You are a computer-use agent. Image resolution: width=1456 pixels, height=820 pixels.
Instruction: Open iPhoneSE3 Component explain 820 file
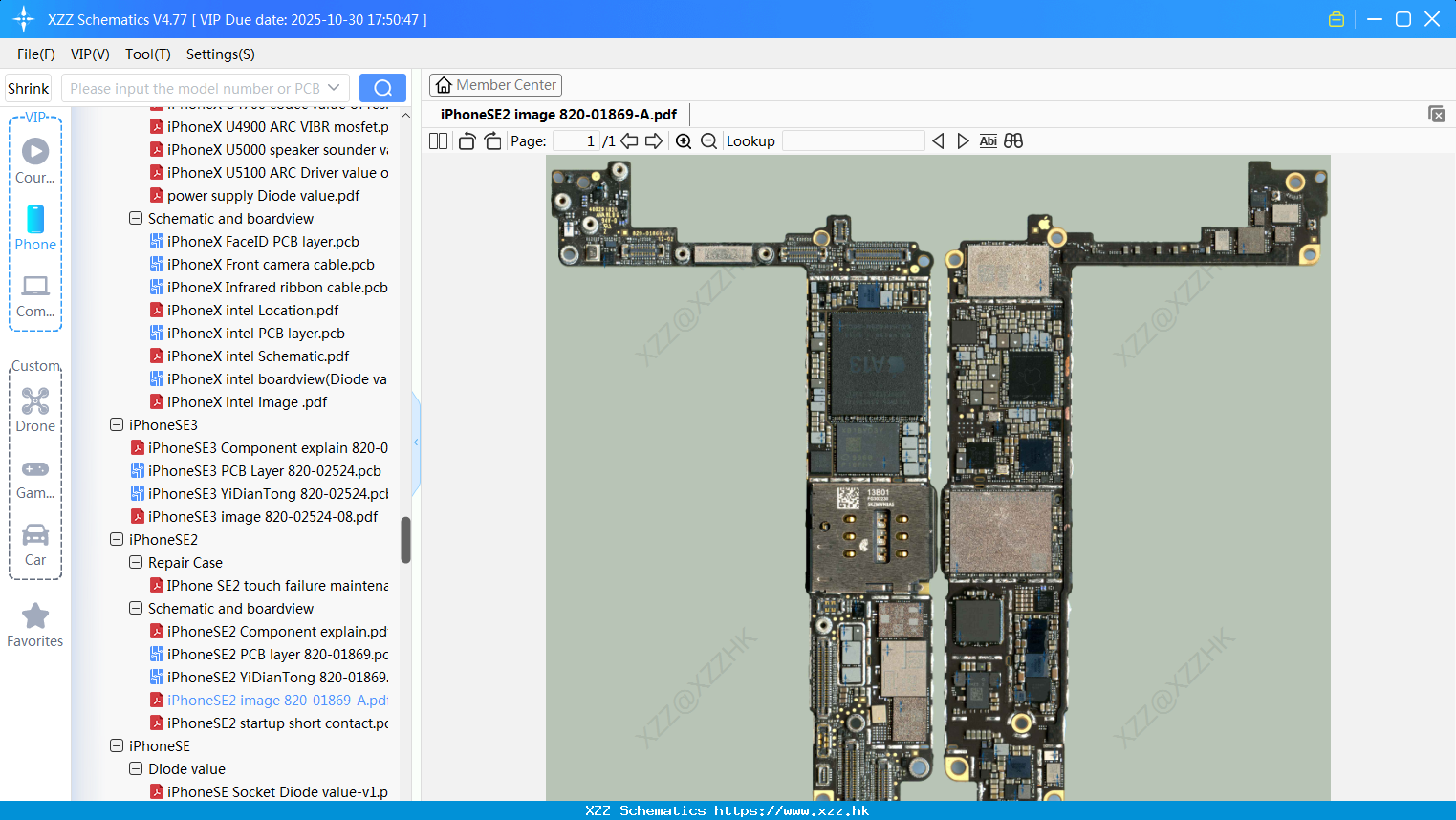[x=269, y=448]
